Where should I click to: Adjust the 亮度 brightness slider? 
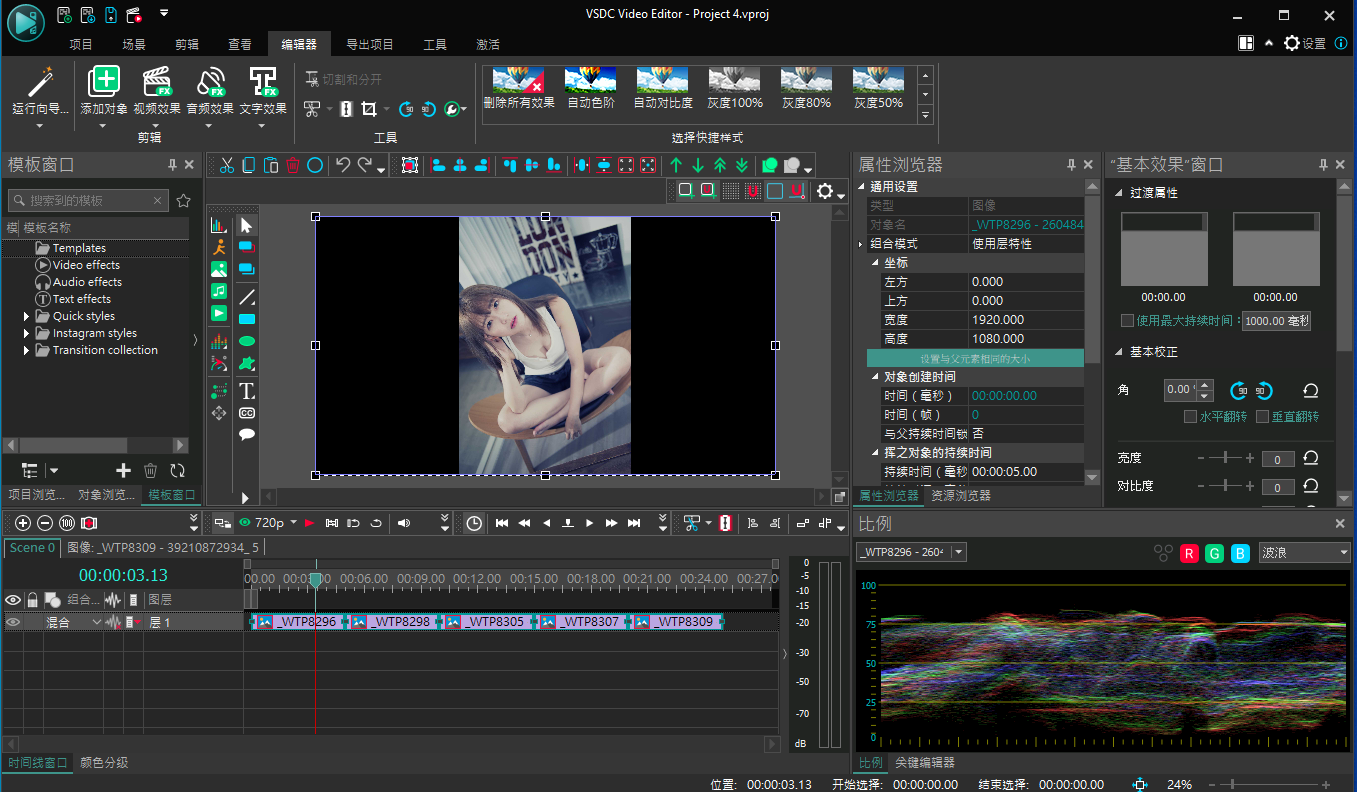[1226, 458]
